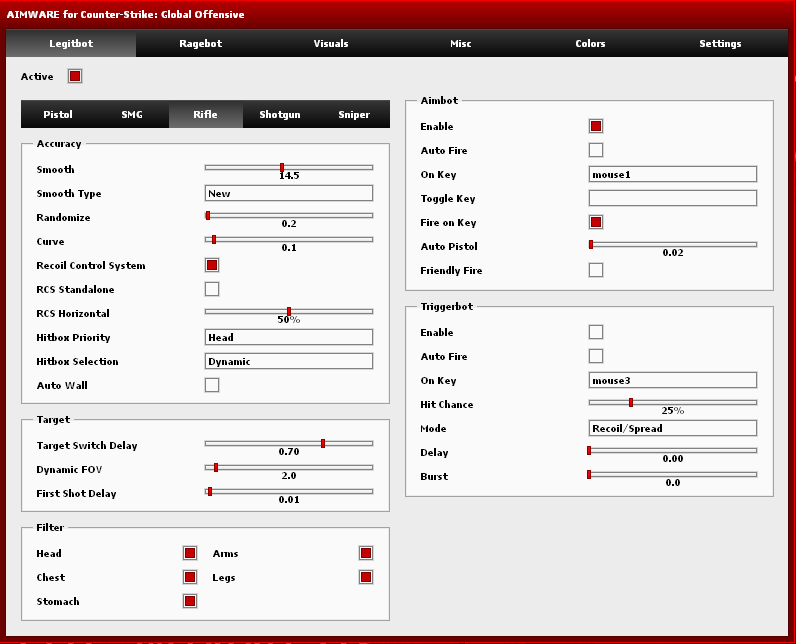
Task: Disable the Recoil Control System checkbox
Action: tap(212, 266)
